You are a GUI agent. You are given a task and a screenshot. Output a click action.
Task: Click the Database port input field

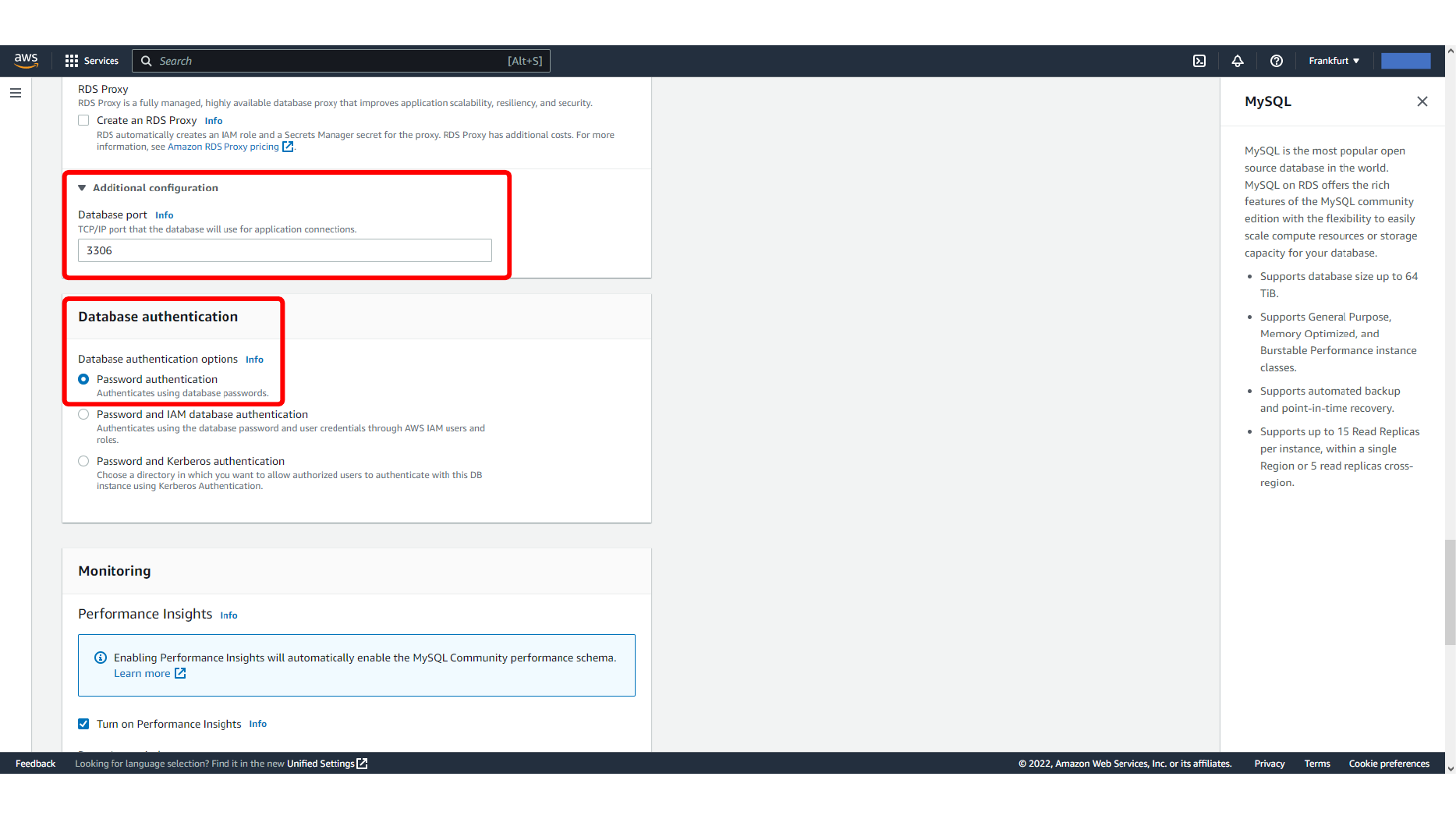click(x=285, y=250)
